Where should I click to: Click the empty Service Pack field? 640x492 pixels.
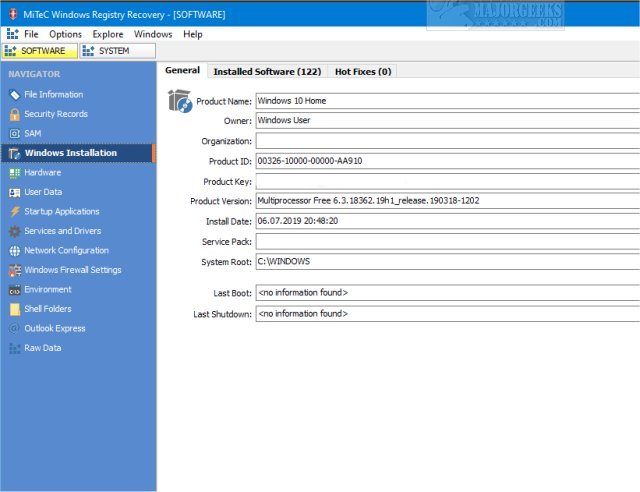tap(447, 242)
